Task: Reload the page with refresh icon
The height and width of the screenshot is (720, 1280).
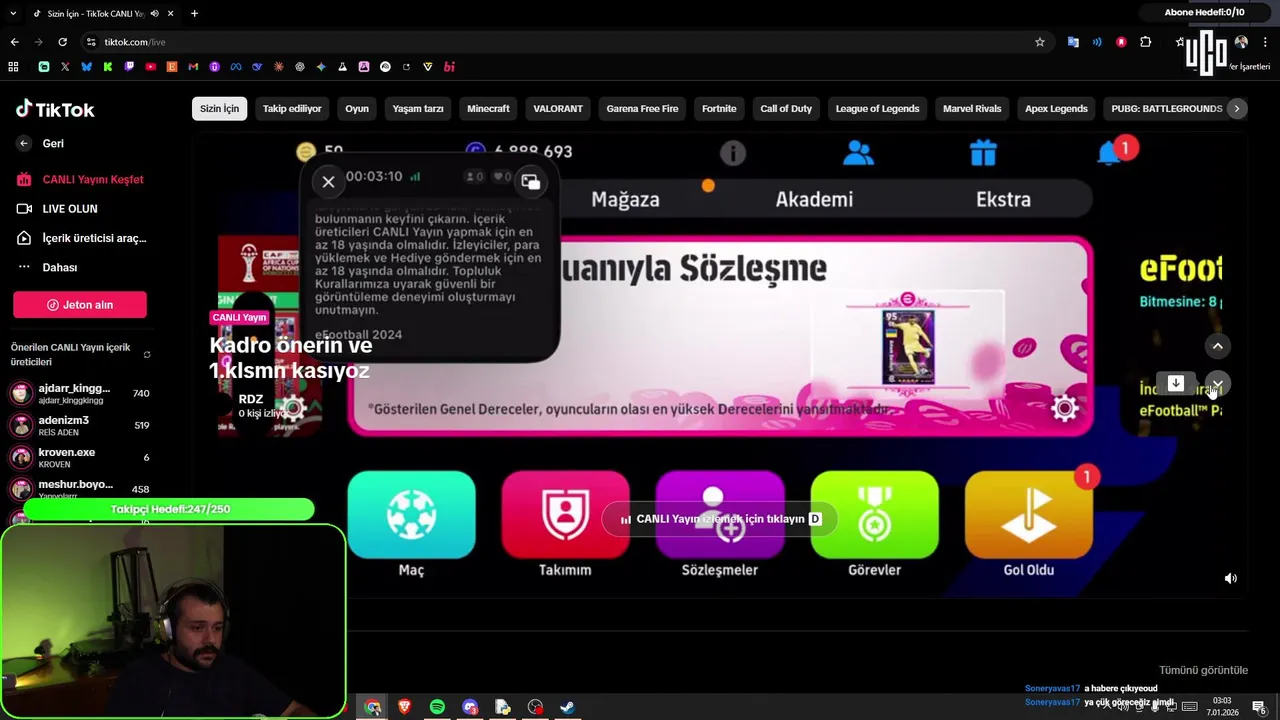Action: click(62, 42)
